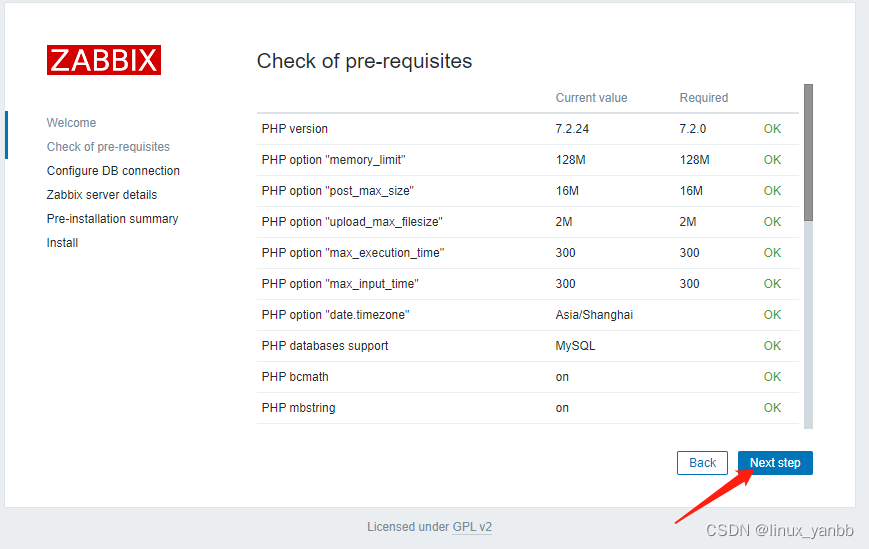Open Zabbix server details step
The height and width of the screenshot is (549, 869).
click(x=102, y=195)
